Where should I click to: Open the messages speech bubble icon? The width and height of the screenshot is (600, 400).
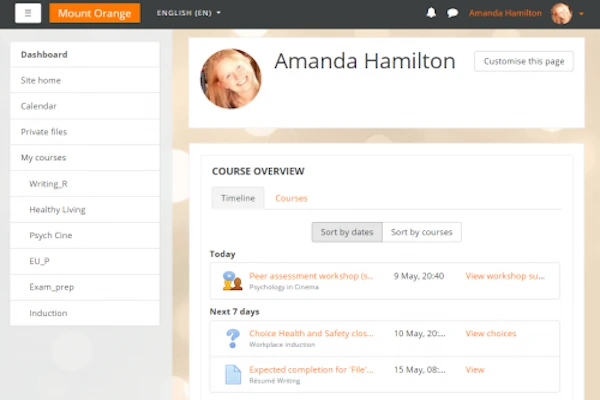[452, 13]
